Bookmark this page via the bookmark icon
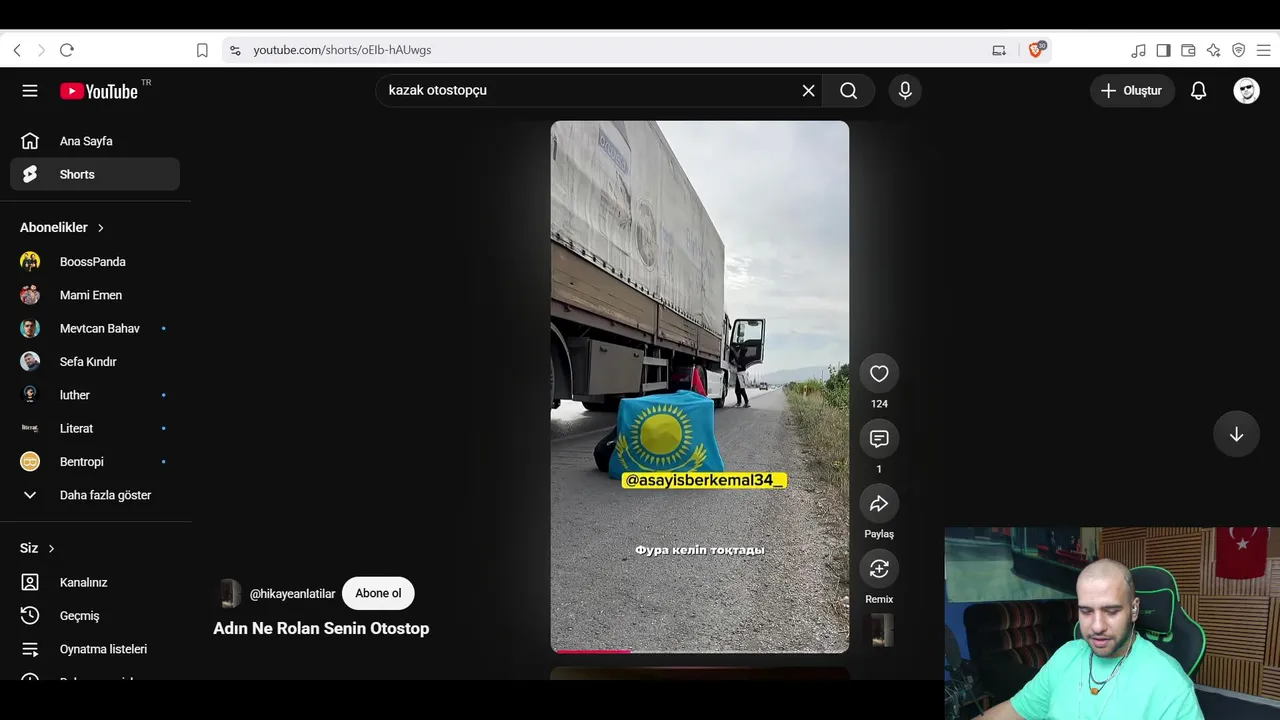This screenshot has height=720, width=1280. coord(202,50)
